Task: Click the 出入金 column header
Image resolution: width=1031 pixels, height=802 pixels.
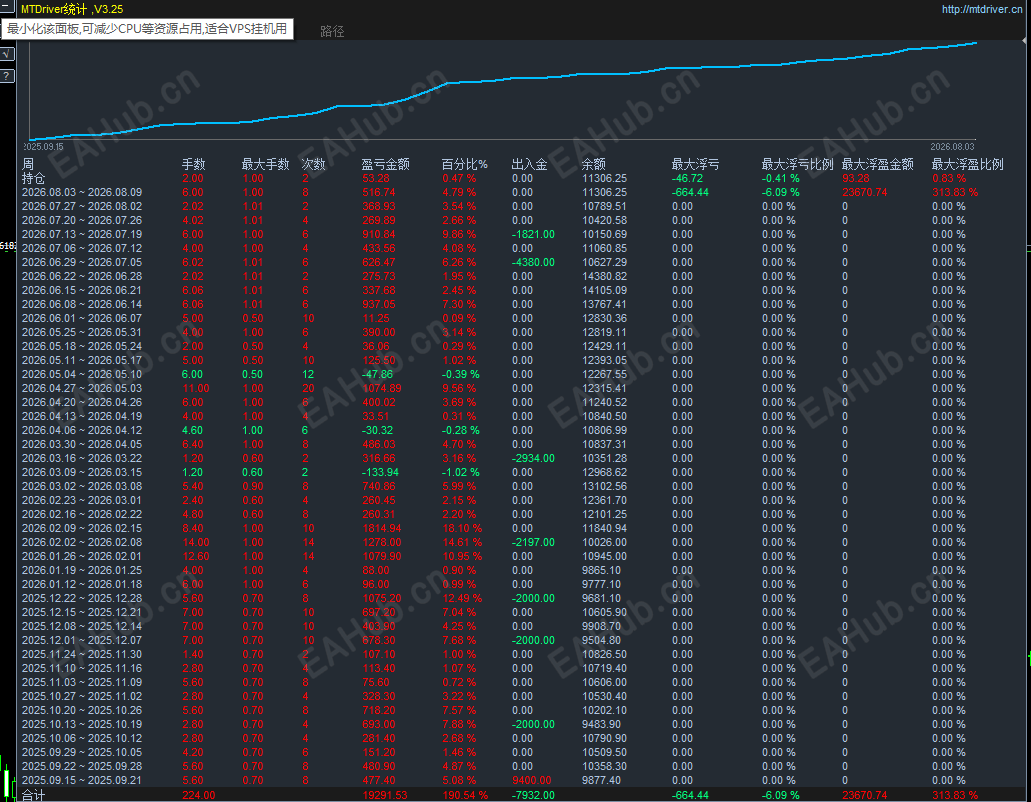Action: pos(529,164)
